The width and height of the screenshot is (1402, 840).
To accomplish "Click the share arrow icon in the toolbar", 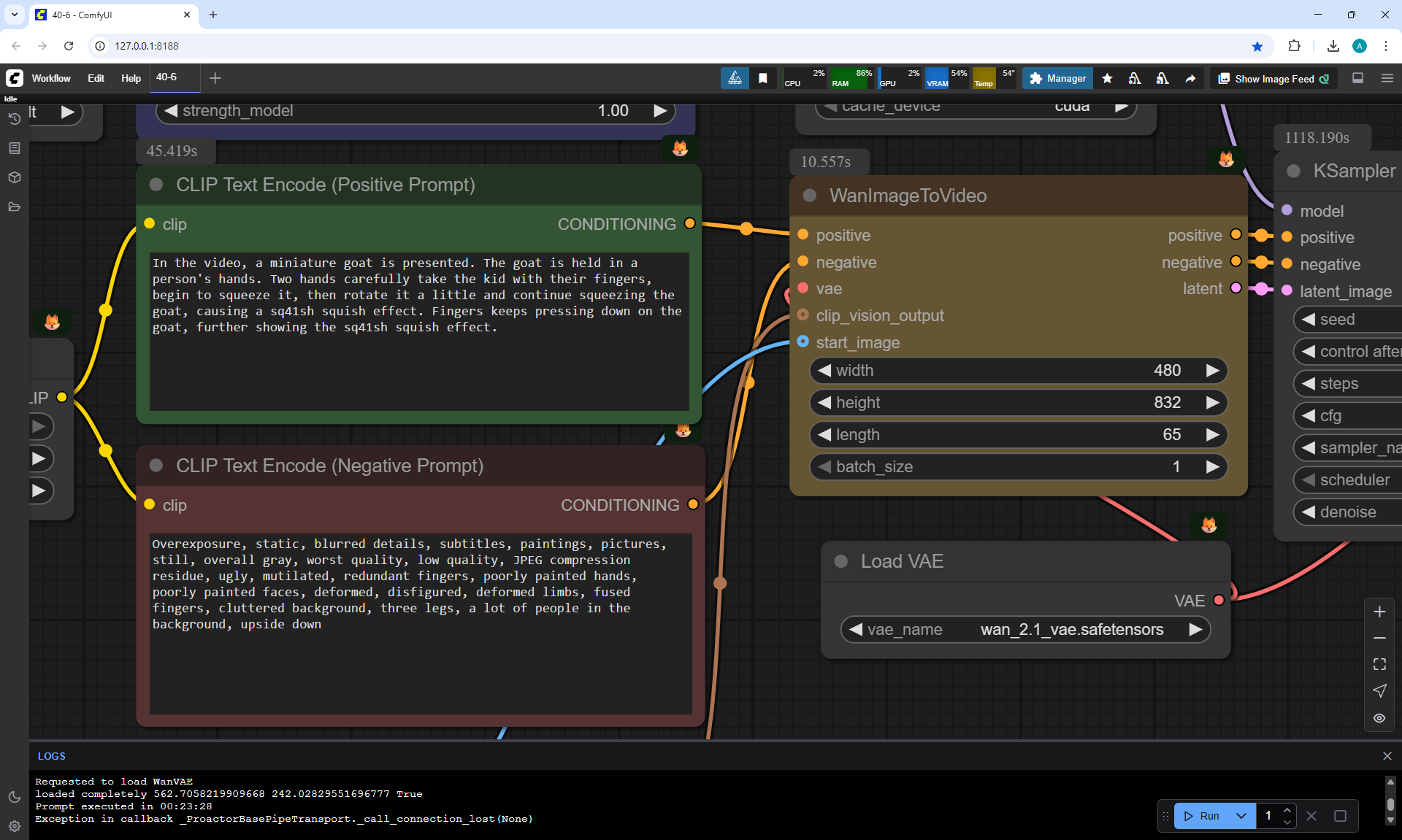I will pos(1190,78).
